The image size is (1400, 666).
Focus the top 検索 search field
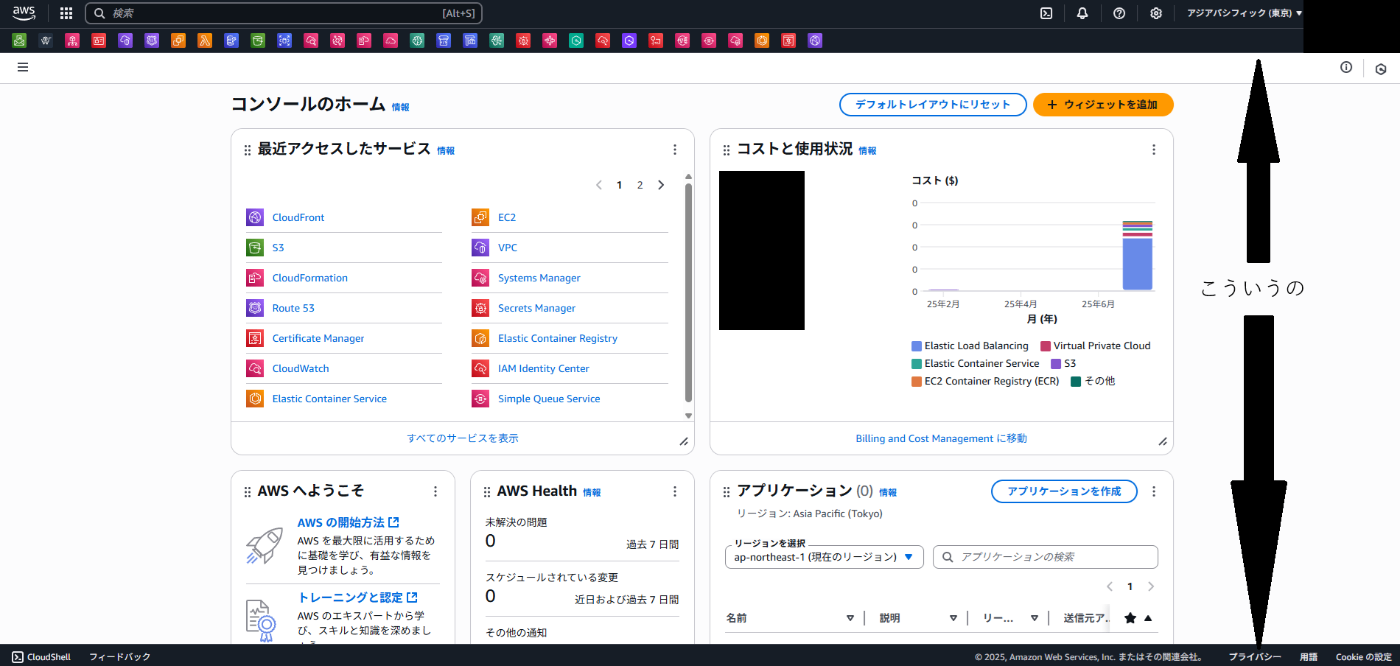[284, 13]
